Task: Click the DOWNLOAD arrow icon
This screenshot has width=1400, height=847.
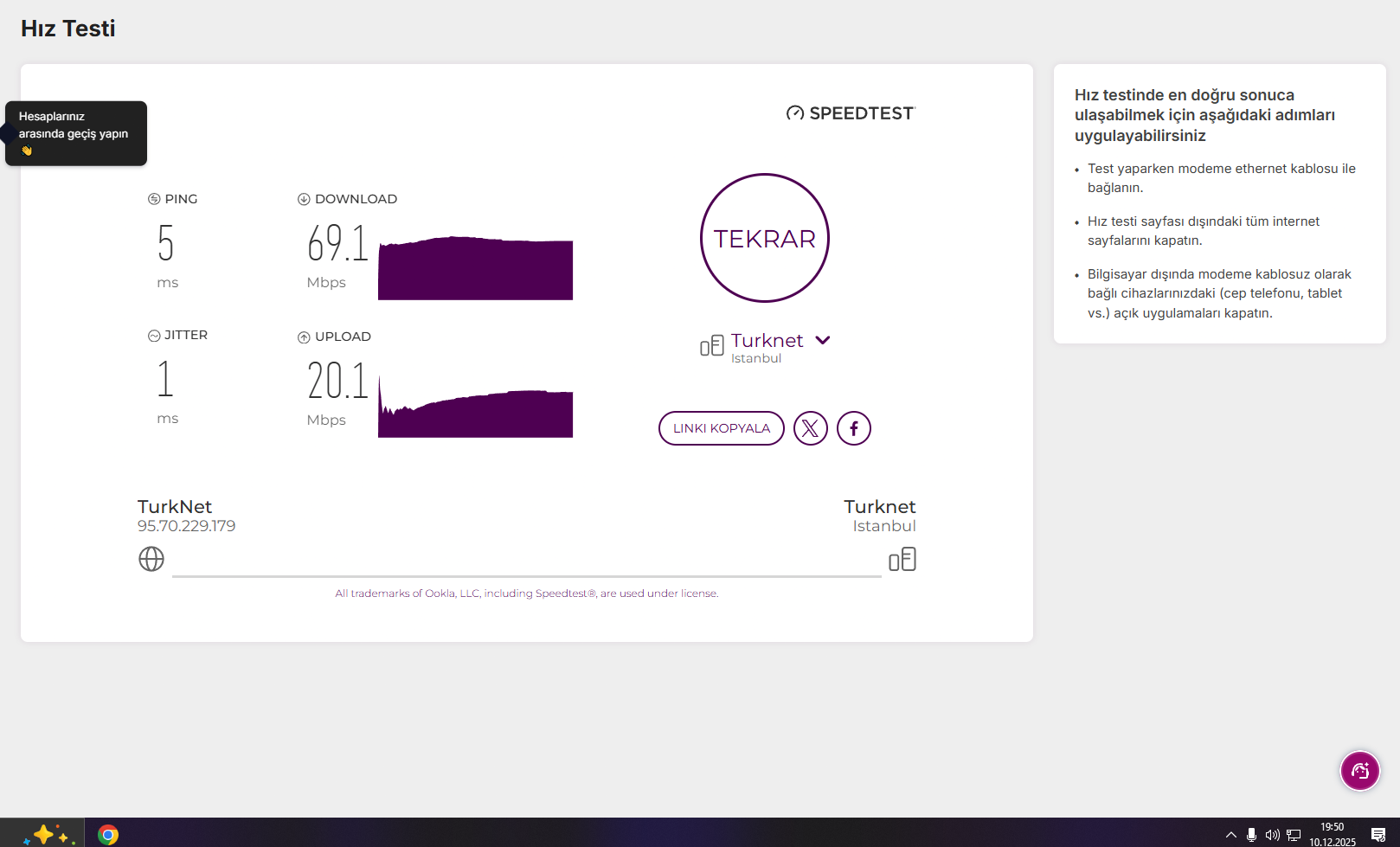Action: click(x=304, y=199)
